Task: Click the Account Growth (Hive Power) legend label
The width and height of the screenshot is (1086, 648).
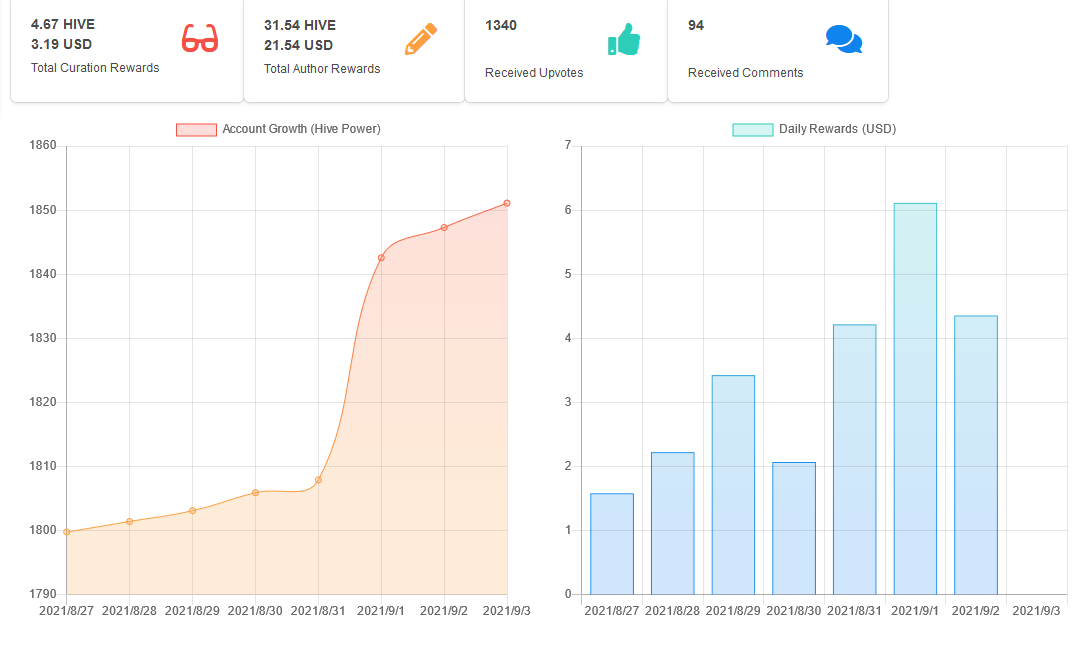Action: tap(301, 129)
